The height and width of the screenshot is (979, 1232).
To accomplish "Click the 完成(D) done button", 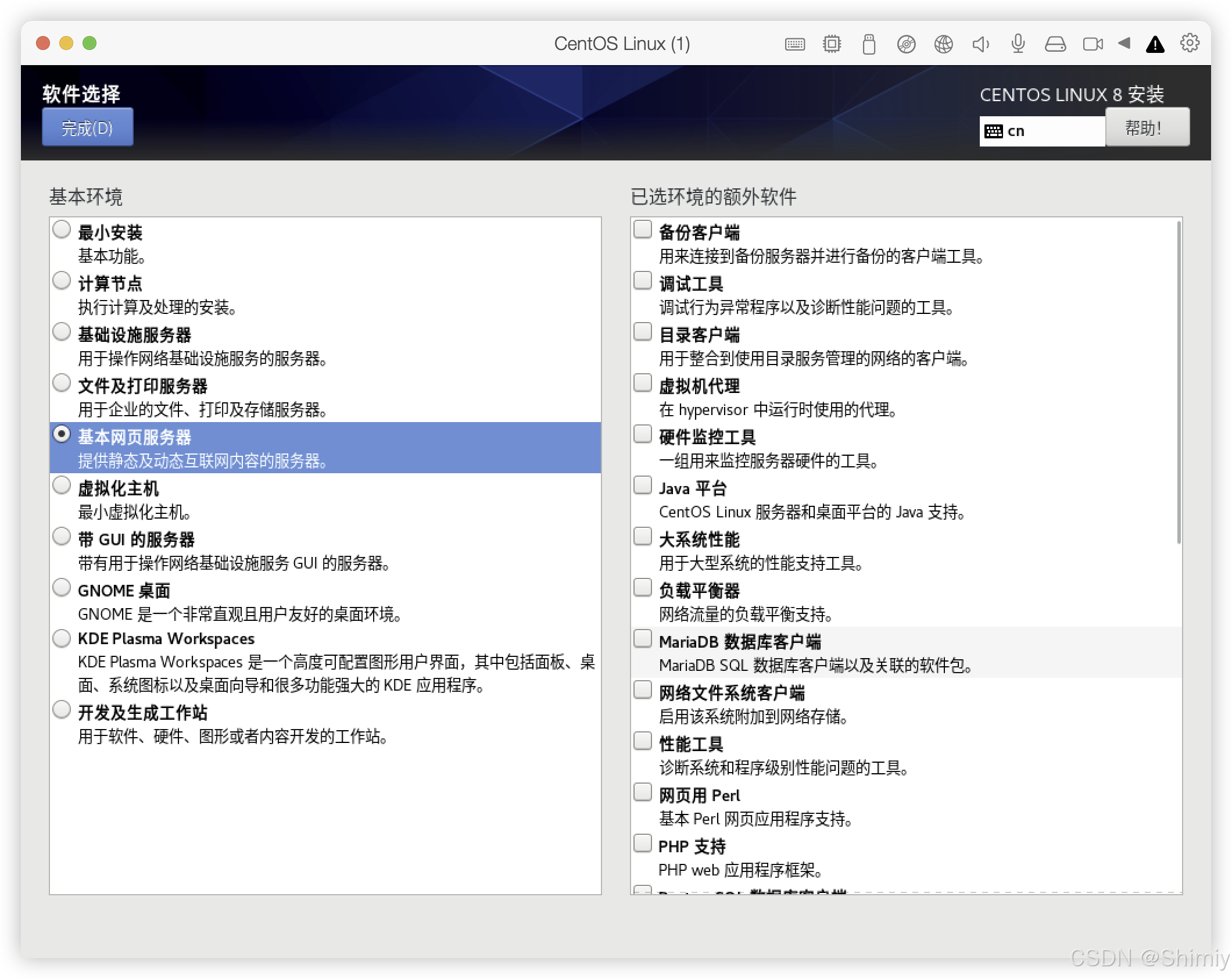I will 87,127.
